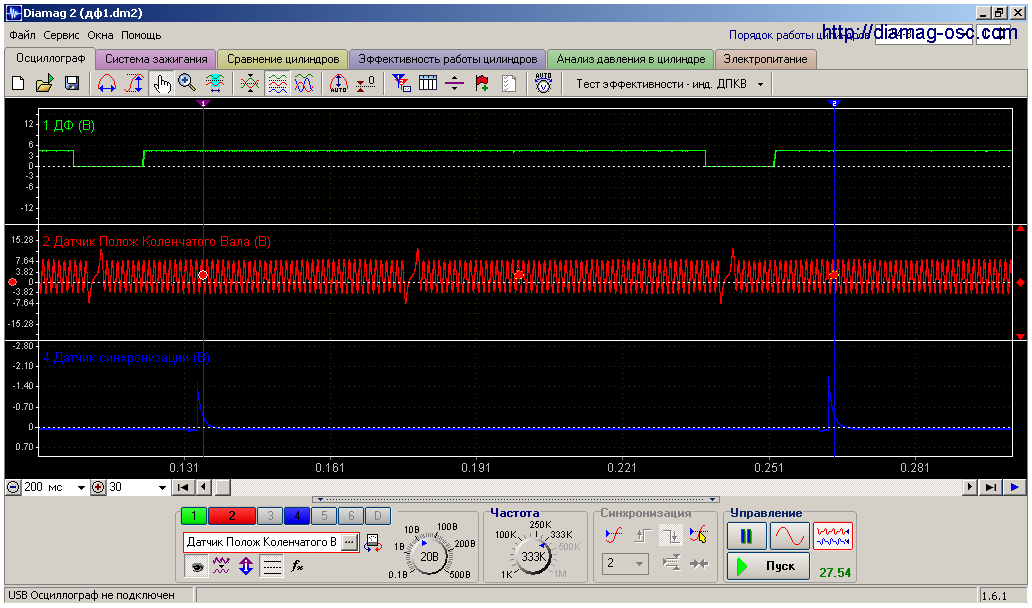1032x608 pixels.
Task: Open the Файл menu
Action: 22,35
